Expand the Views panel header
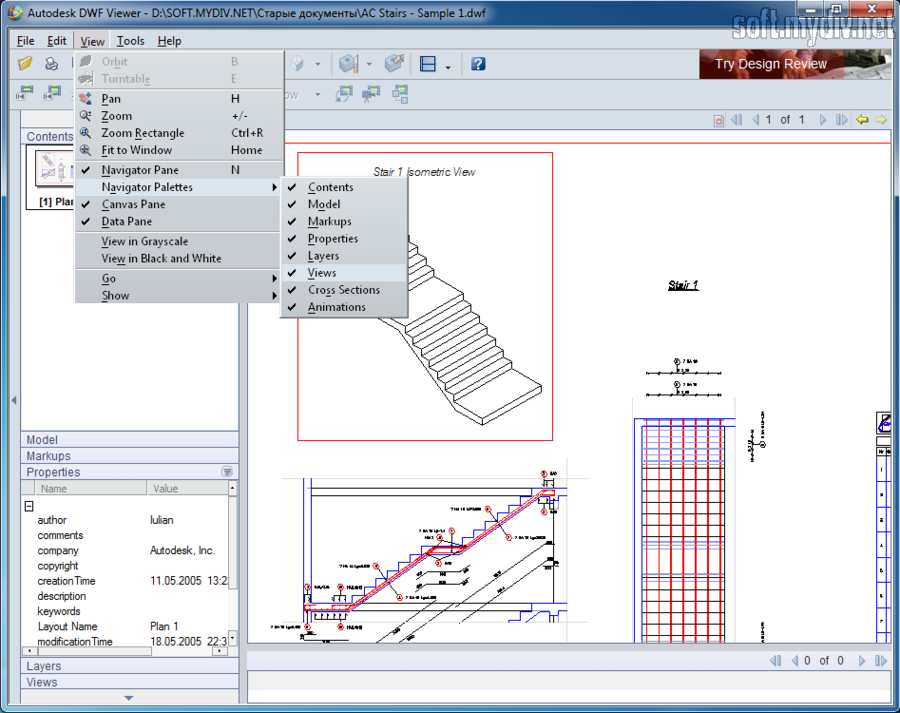Viewport: 900px width, 713px height. (x=130, y=682)
